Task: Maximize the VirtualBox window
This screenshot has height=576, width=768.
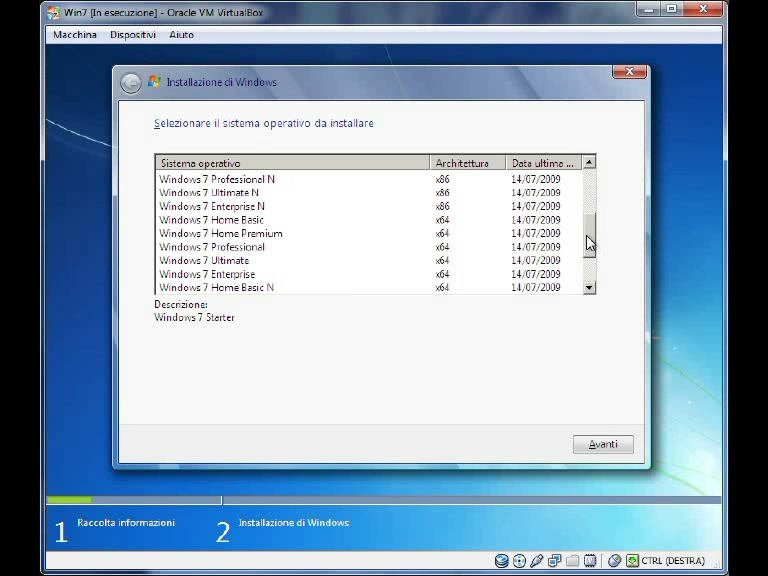Action: tap(672, 9)
